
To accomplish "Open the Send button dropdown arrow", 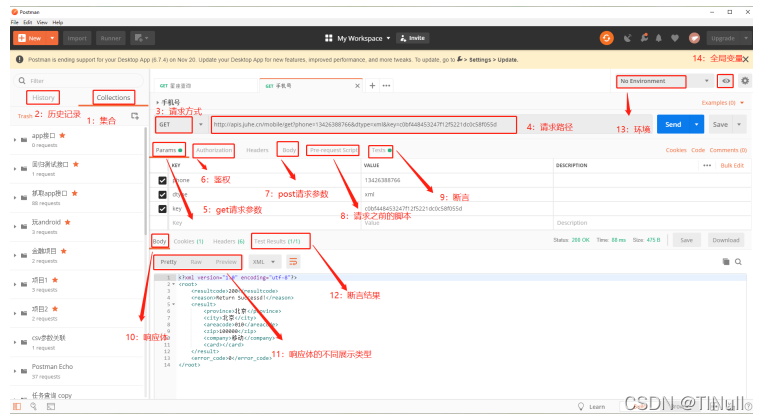I will (x=697, y=124).
